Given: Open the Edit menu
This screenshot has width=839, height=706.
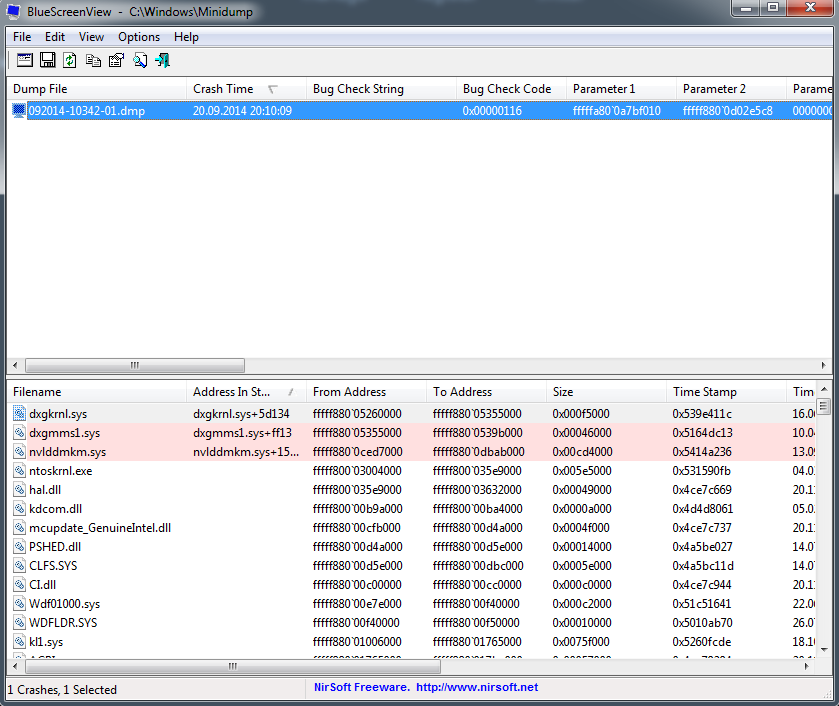Looking at the screenshot, I should 55,37.
